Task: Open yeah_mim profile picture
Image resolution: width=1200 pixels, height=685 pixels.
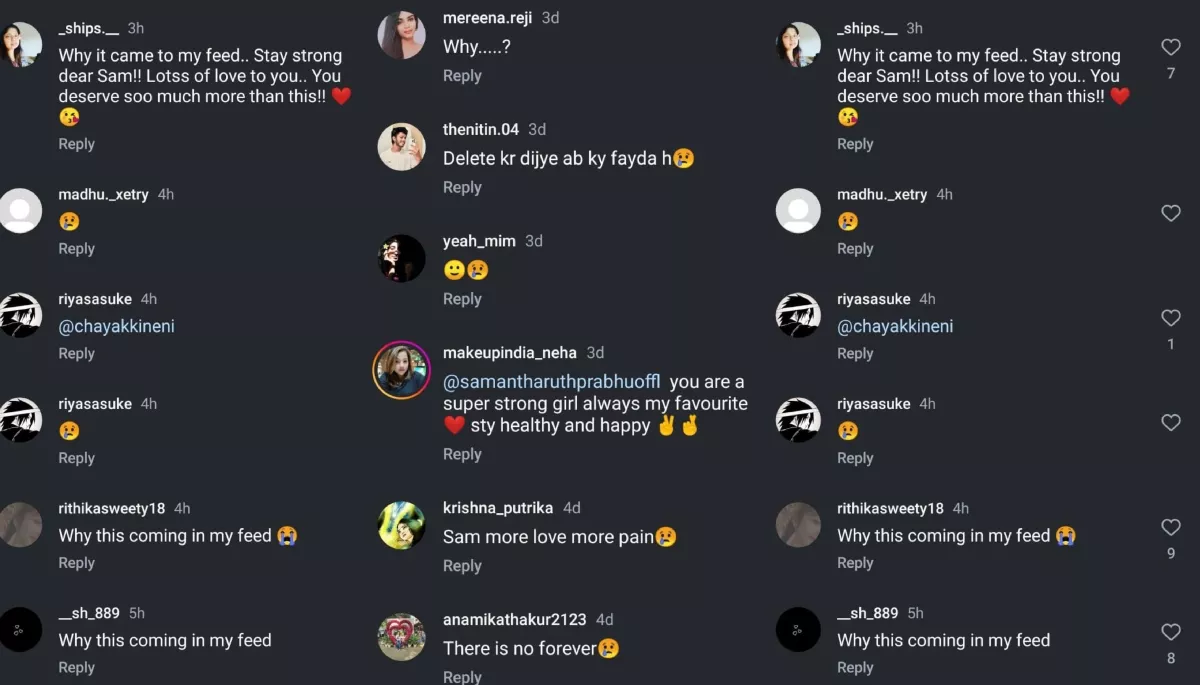Action: (402, 259)
